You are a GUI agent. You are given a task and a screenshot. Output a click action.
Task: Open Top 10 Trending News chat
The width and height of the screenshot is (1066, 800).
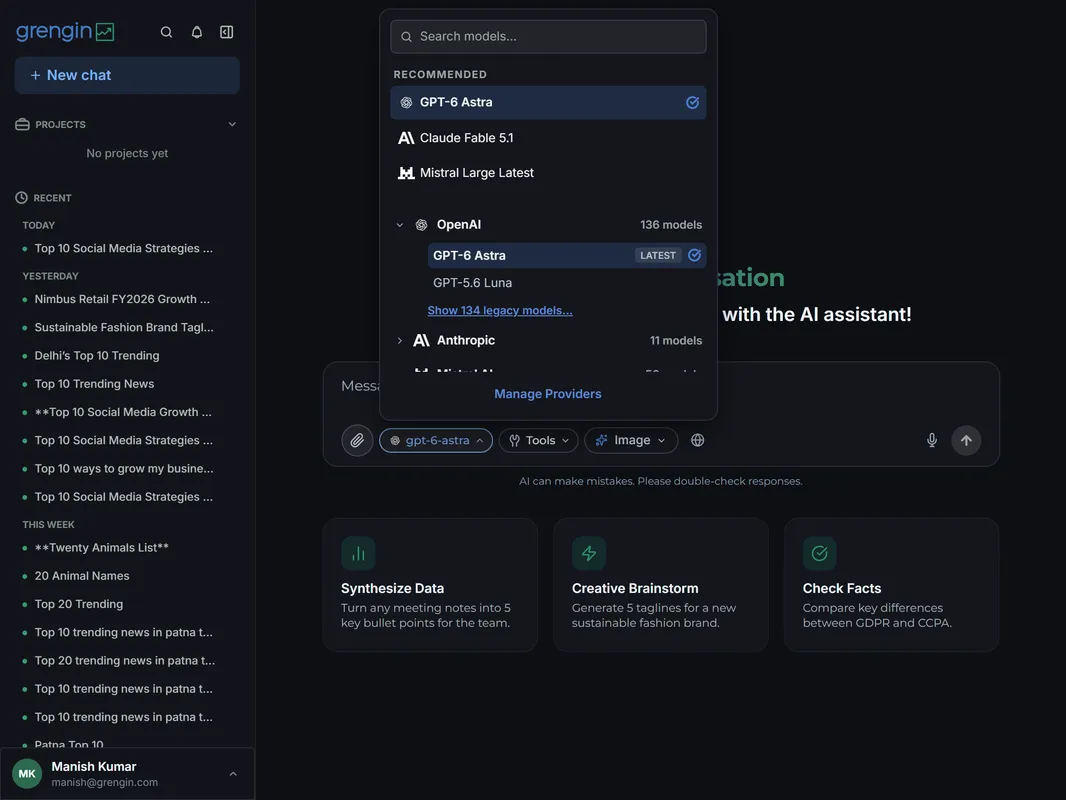[x=94, y=384]
